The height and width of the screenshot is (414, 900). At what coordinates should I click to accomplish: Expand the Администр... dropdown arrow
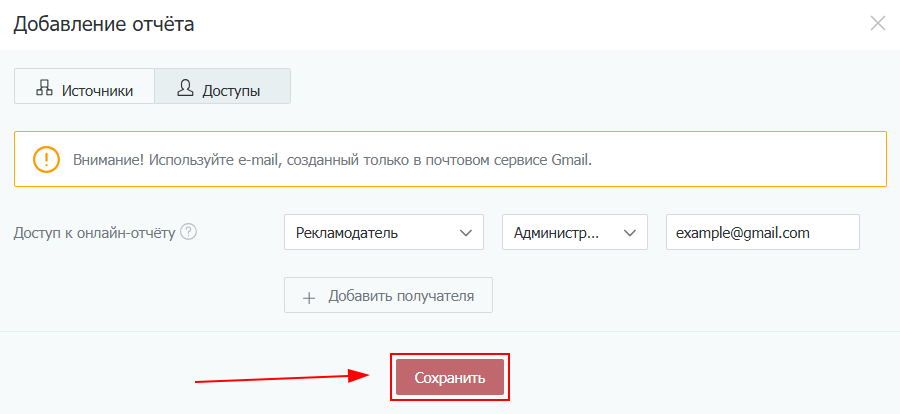(629, 233)
